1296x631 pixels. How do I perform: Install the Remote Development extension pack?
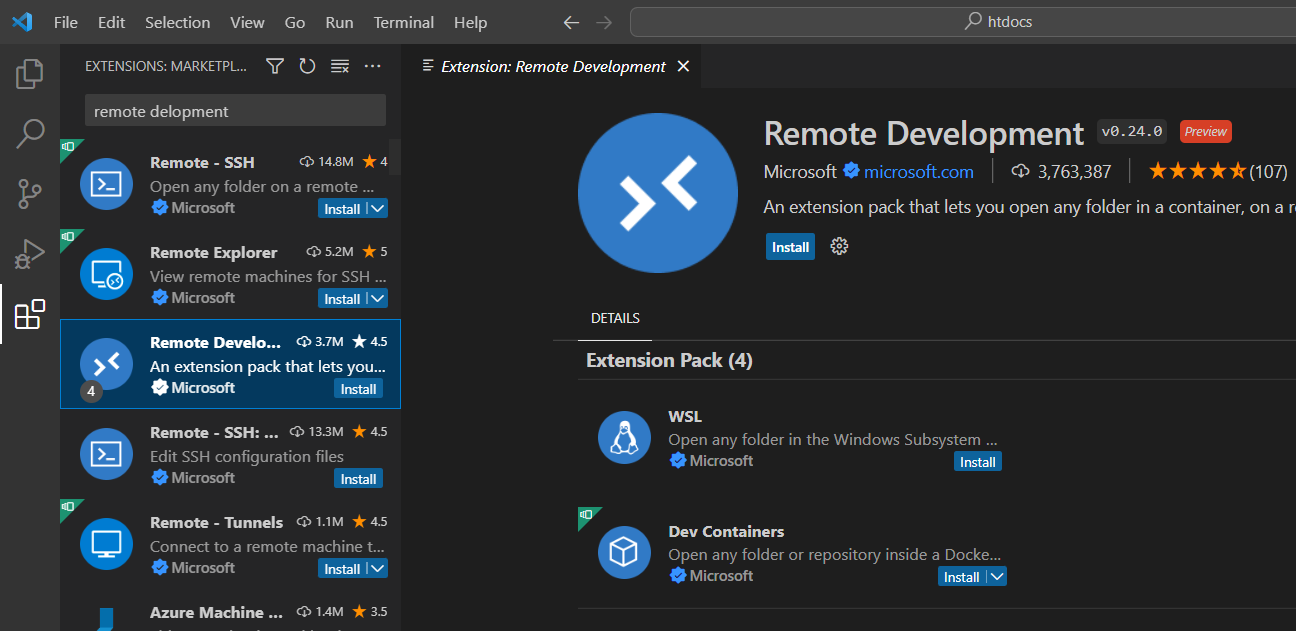pos(790,247)
